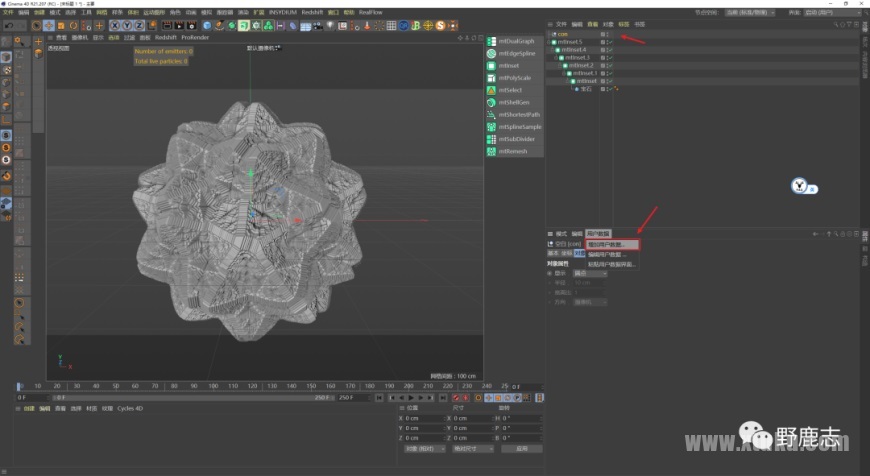The width and height of the screenshot is (870, 476).
Task: Open the INSYDIUM menu
Action: [x=283, y=12]
